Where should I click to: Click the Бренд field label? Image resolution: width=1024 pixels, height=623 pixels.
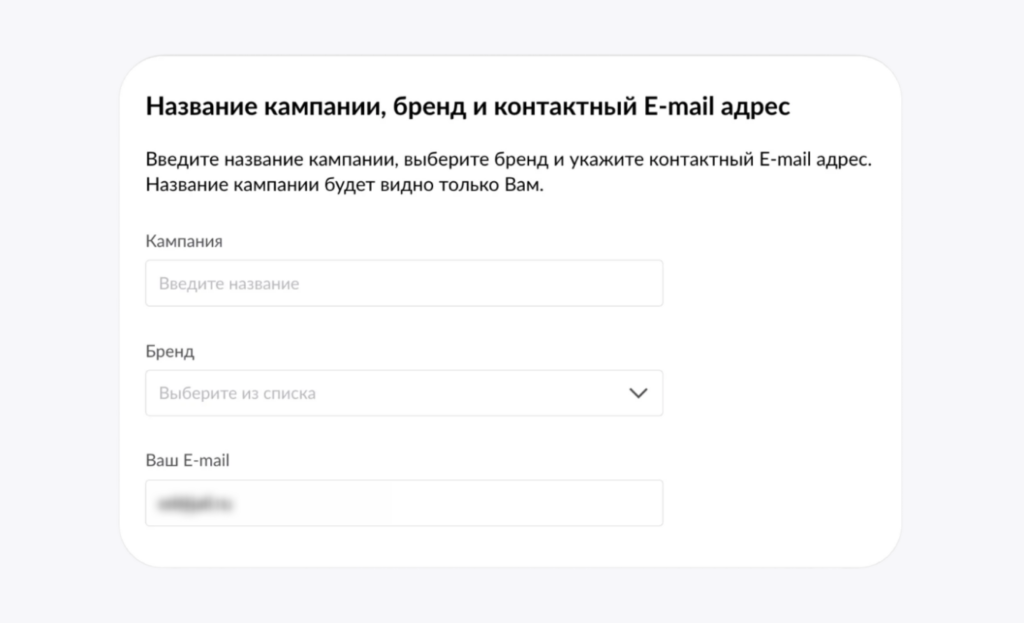(x=171, y=351)
